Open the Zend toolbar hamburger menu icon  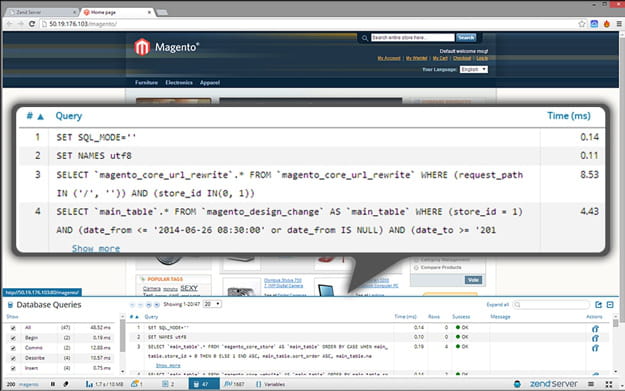(591, 384)
